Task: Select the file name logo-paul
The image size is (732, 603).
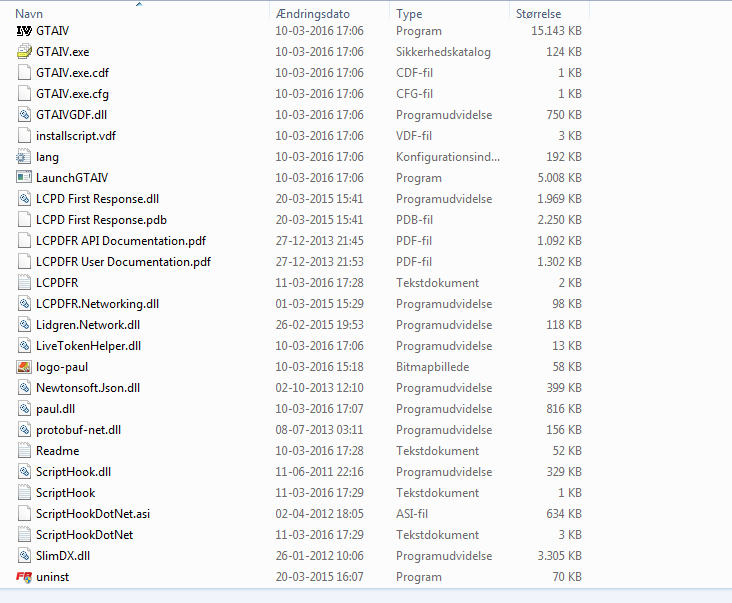Action: click(x=62, y=367)
